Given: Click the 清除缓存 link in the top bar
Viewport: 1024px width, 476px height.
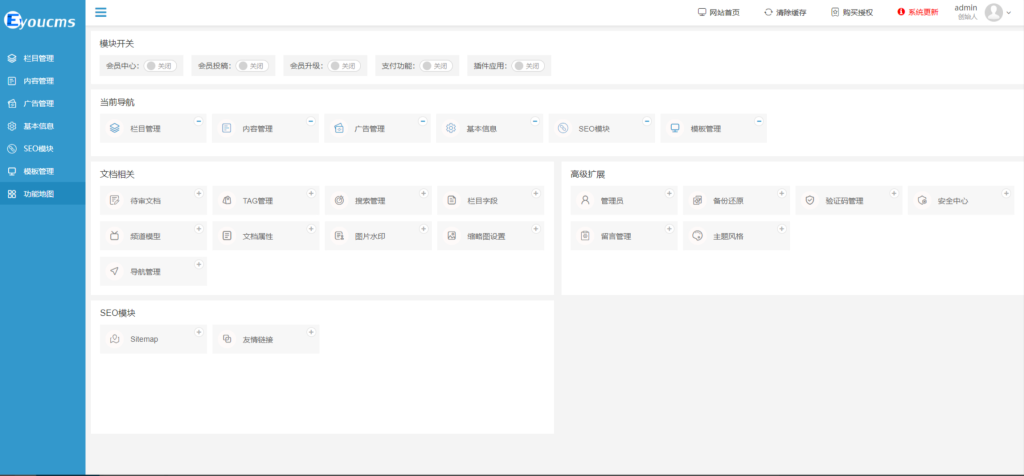Looking at the screenshot, I should (x=789, y=12).
